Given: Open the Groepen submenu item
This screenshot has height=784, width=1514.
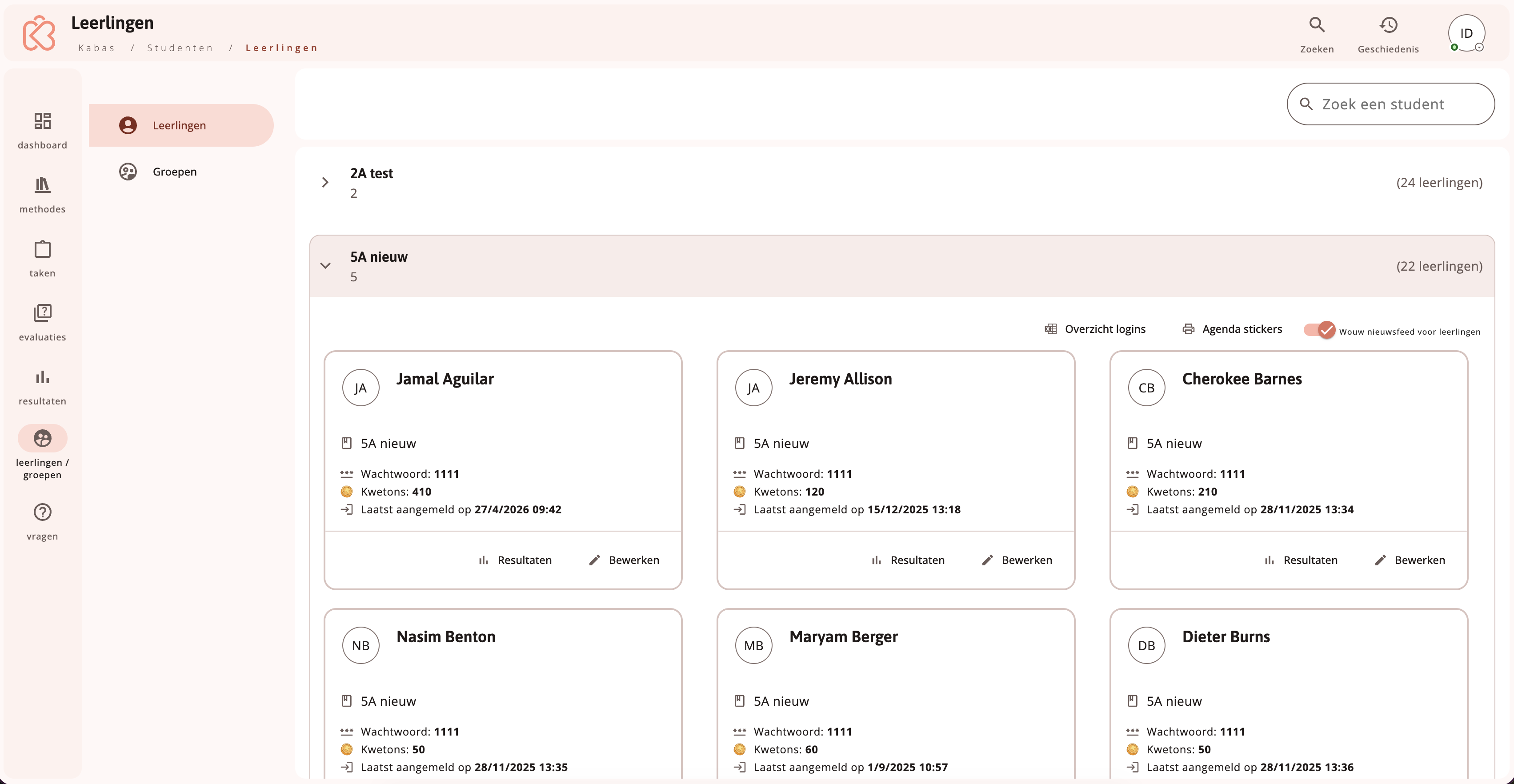Looking at the screenshot, I should (181, 172).
